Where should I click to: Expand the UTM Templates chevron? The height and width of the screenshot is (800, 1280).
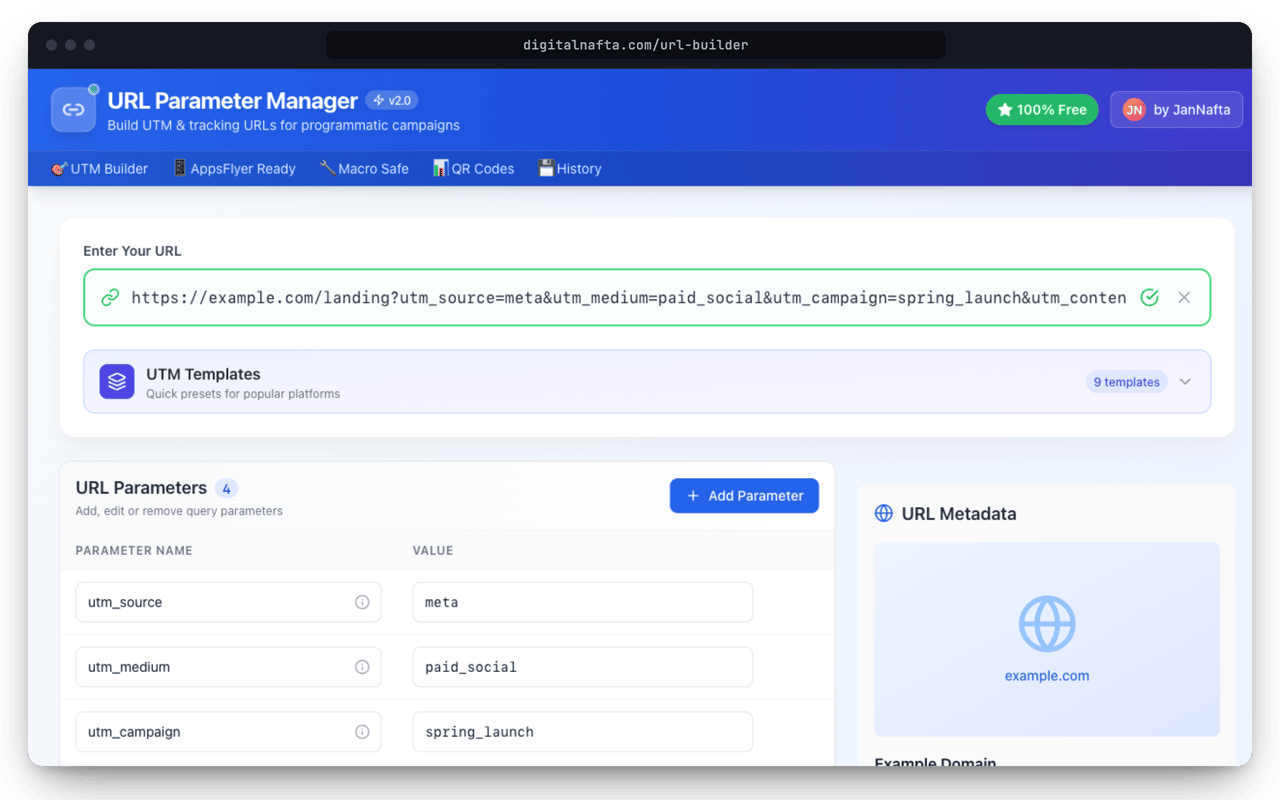pyautogui.click(x=1185, y=382)
